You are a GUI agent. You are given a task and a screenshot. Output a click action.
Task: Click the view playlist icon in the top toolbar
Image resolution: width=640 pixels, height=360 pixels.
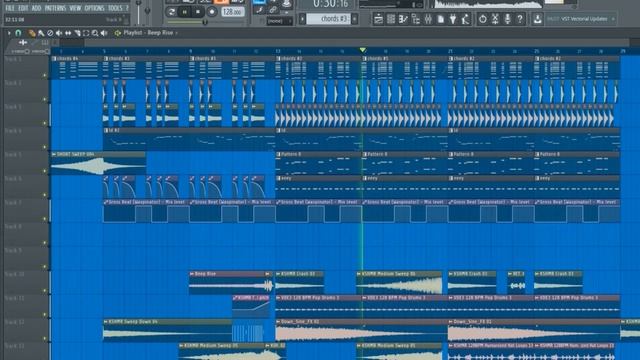pyautogui.click(x=378, y=19)
